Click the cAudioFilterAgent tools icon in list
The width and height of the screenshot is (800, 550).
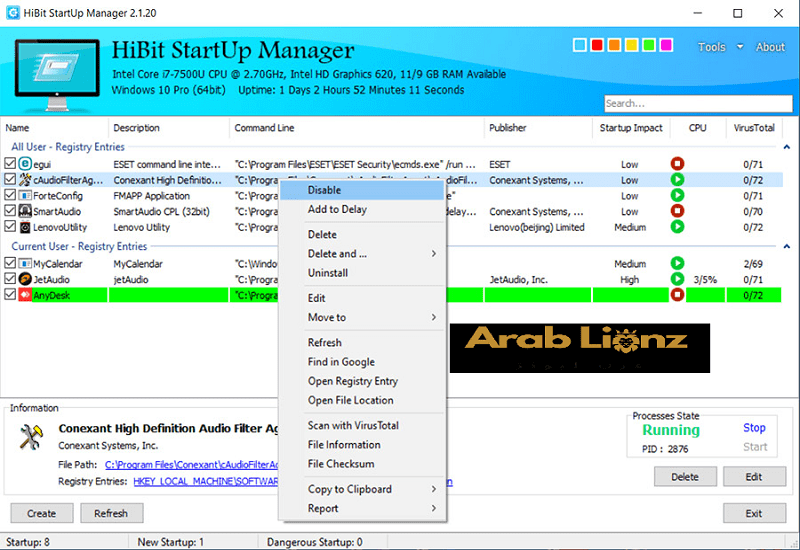25,180
